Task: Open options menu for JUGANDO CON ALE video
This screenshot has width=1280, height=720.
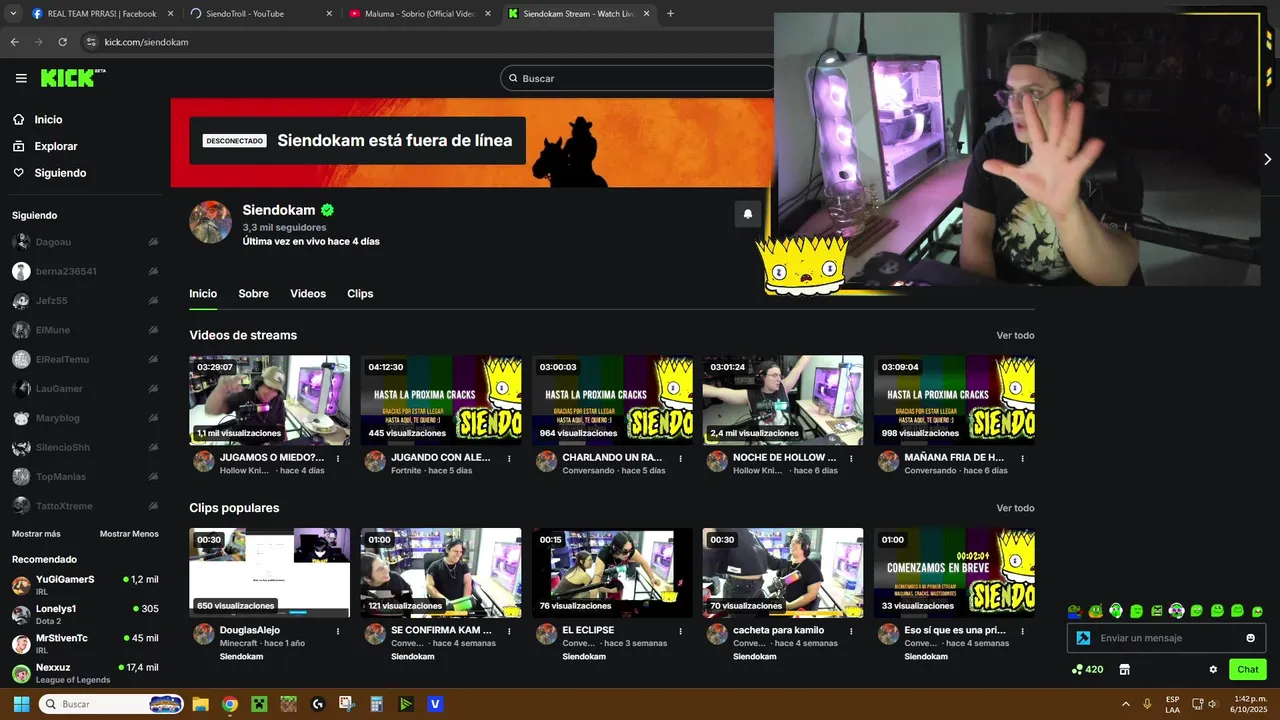Action: click(x=509, y=459)
